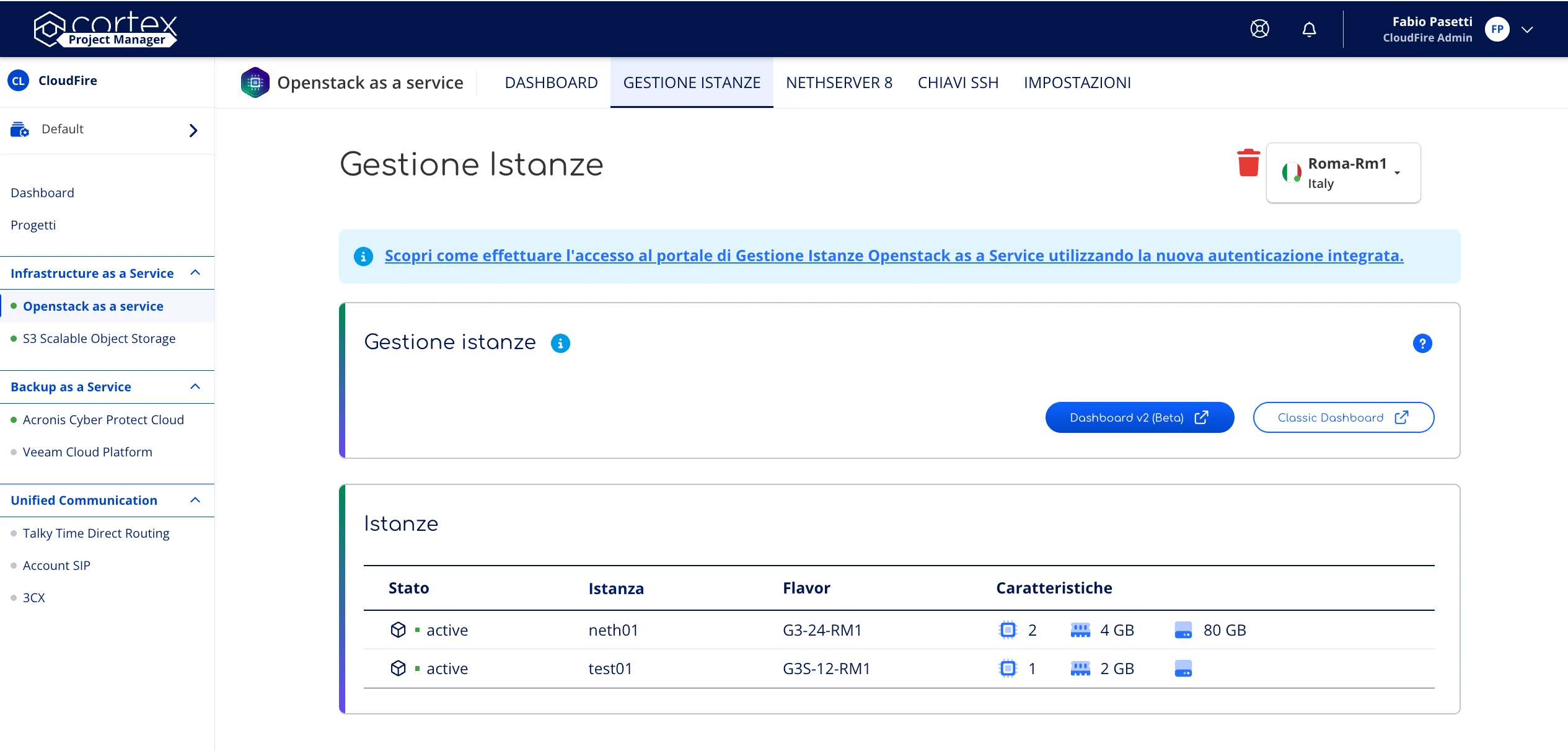Image resolution: width=1568 pixels, height=751 pixels.
Task: Open the notifications bell
Action: click(x=1308, y=29)
